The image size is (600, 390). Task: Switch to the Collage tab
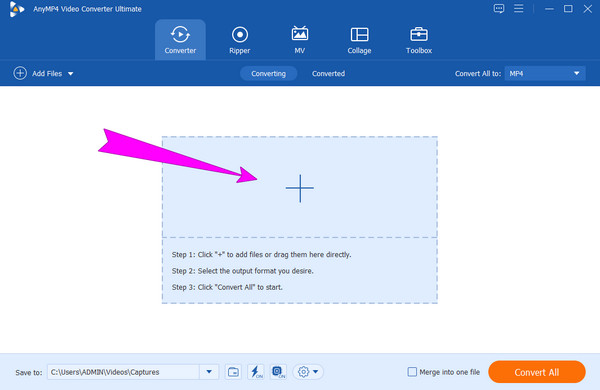click(x=359, y=40)
